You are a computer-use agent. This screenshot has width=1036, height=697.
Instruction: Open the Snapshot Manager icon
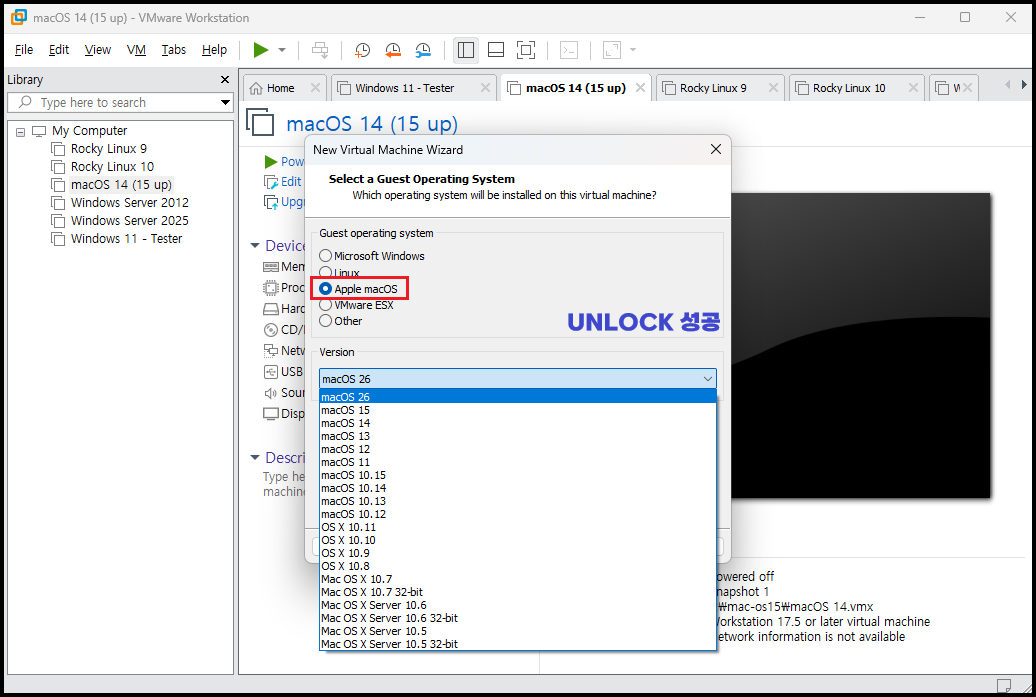(x=423, y=50)
